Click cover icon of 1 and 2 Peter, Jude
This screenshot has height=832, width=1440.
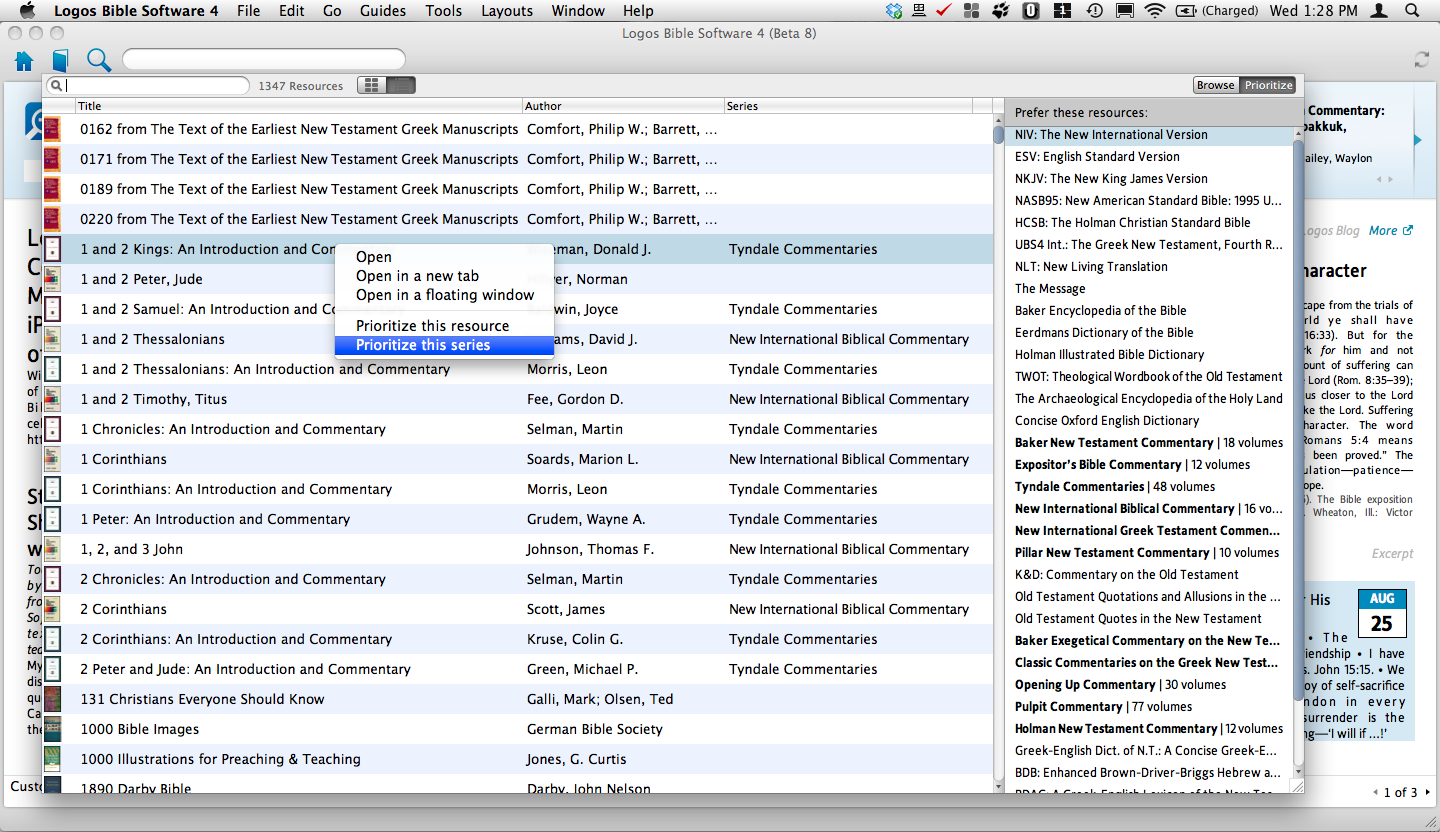click(x=52, y=278)
